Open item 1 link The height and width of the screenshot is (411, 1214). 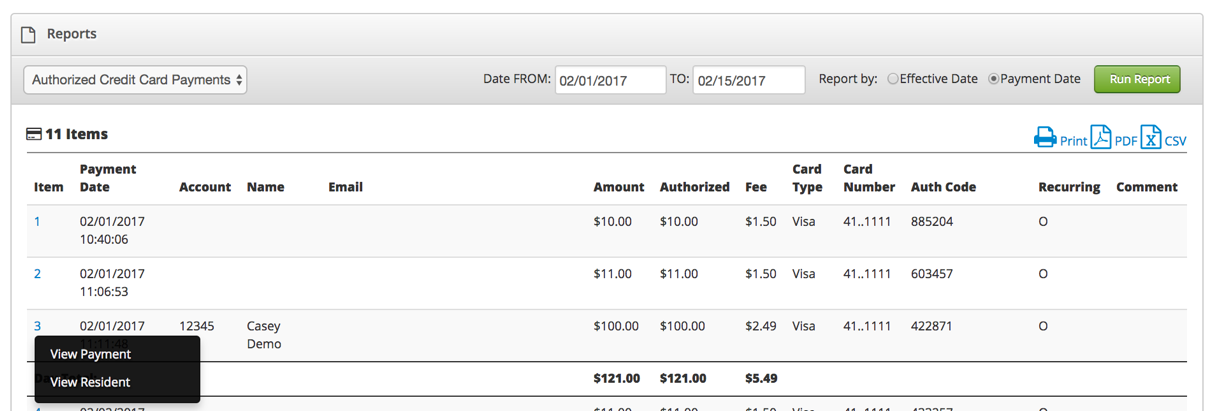point(37,221)
